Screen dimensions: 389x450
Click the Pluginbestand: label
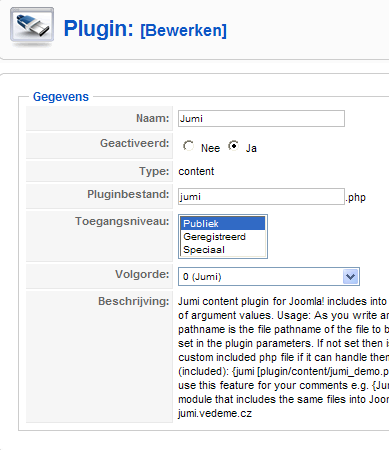click(128, 194)
